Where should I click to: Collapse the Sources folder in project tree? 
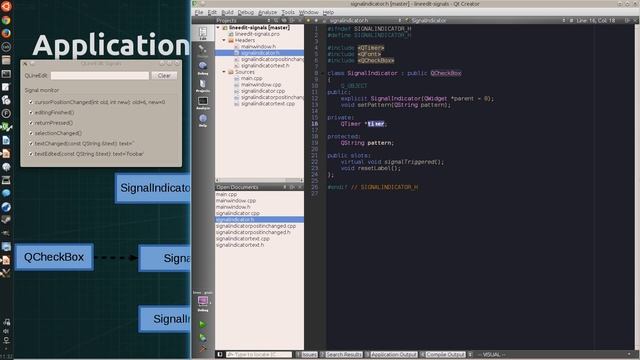224,72
